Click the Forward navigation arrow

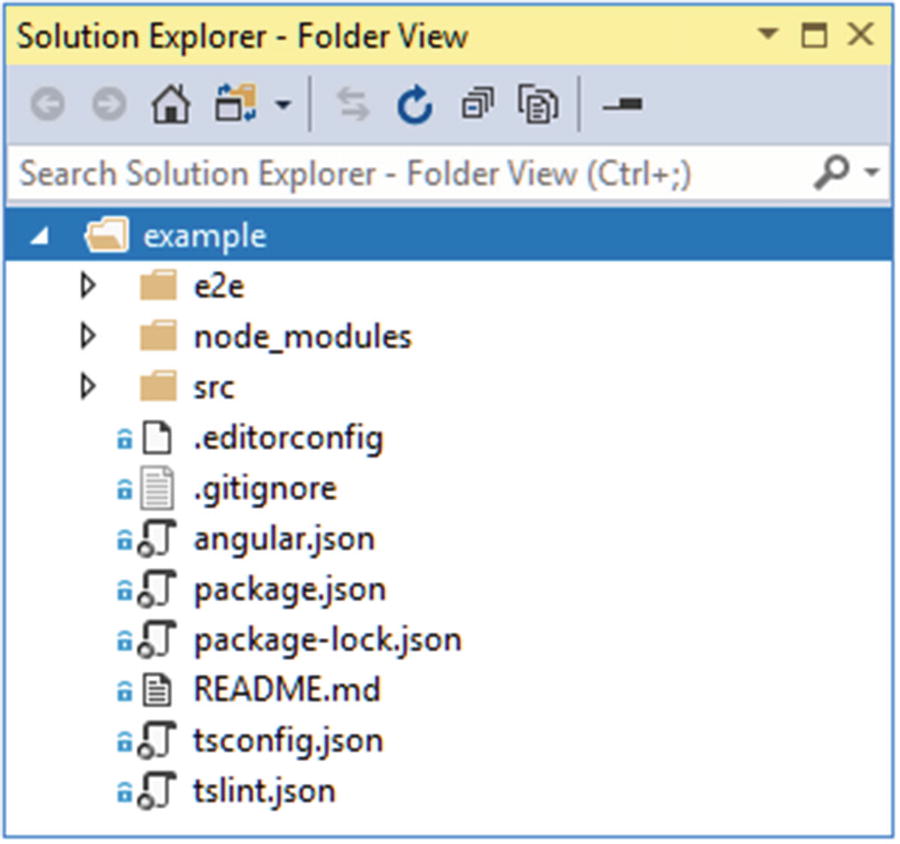(108, 105)
